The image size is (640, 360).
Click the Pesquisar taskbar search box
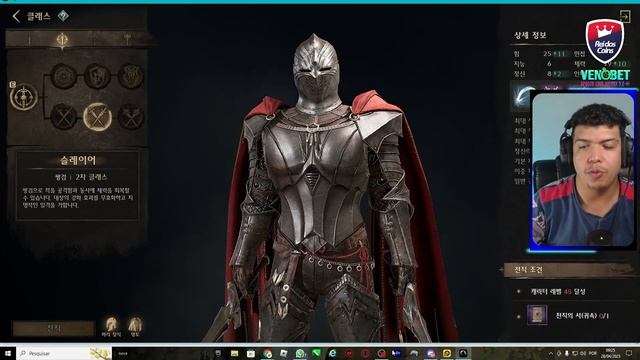click(x=64, y=353)
